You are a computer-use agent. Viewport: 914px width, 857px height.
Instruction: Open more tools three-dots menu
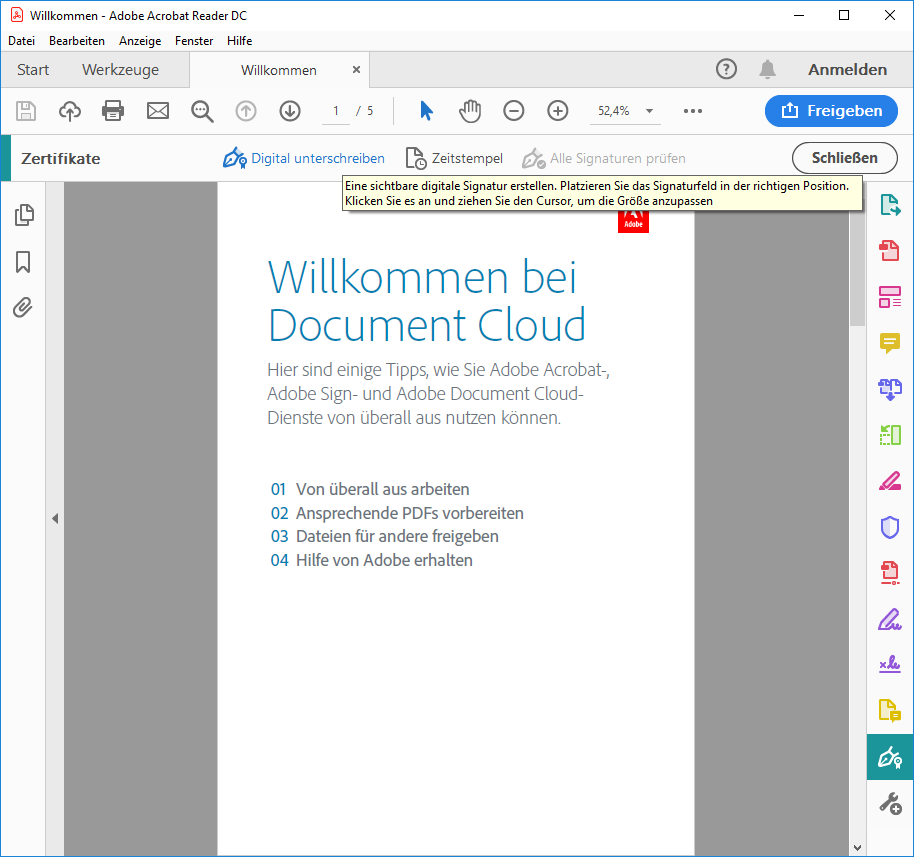point(692,111)
